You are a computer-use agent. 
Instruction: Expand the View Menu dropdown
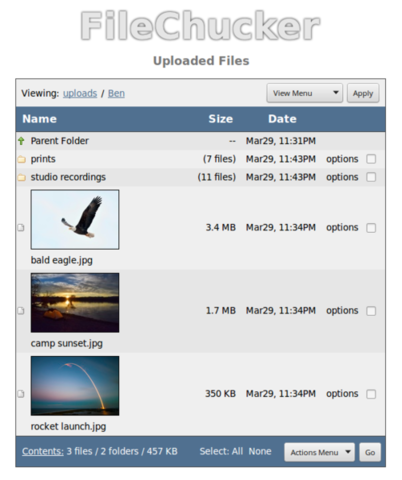coord(305,93)
